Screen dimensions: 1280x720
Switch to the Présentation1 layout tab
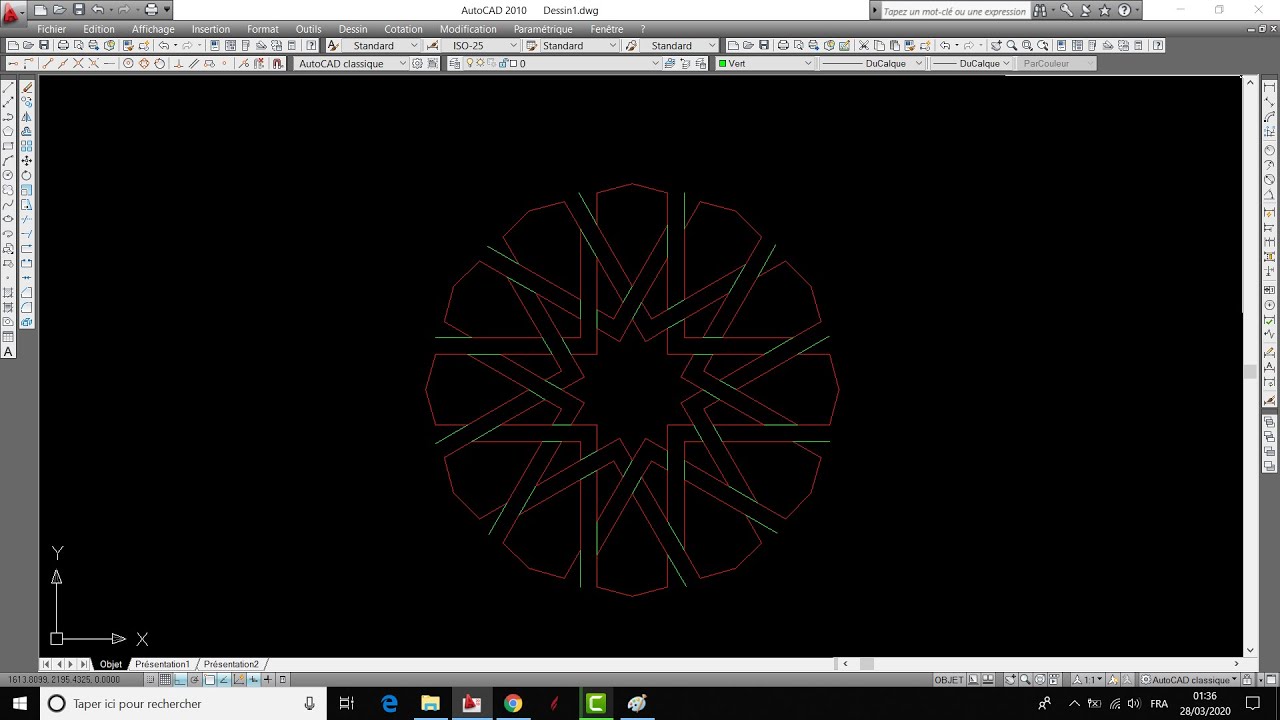[x=162, y=664]
